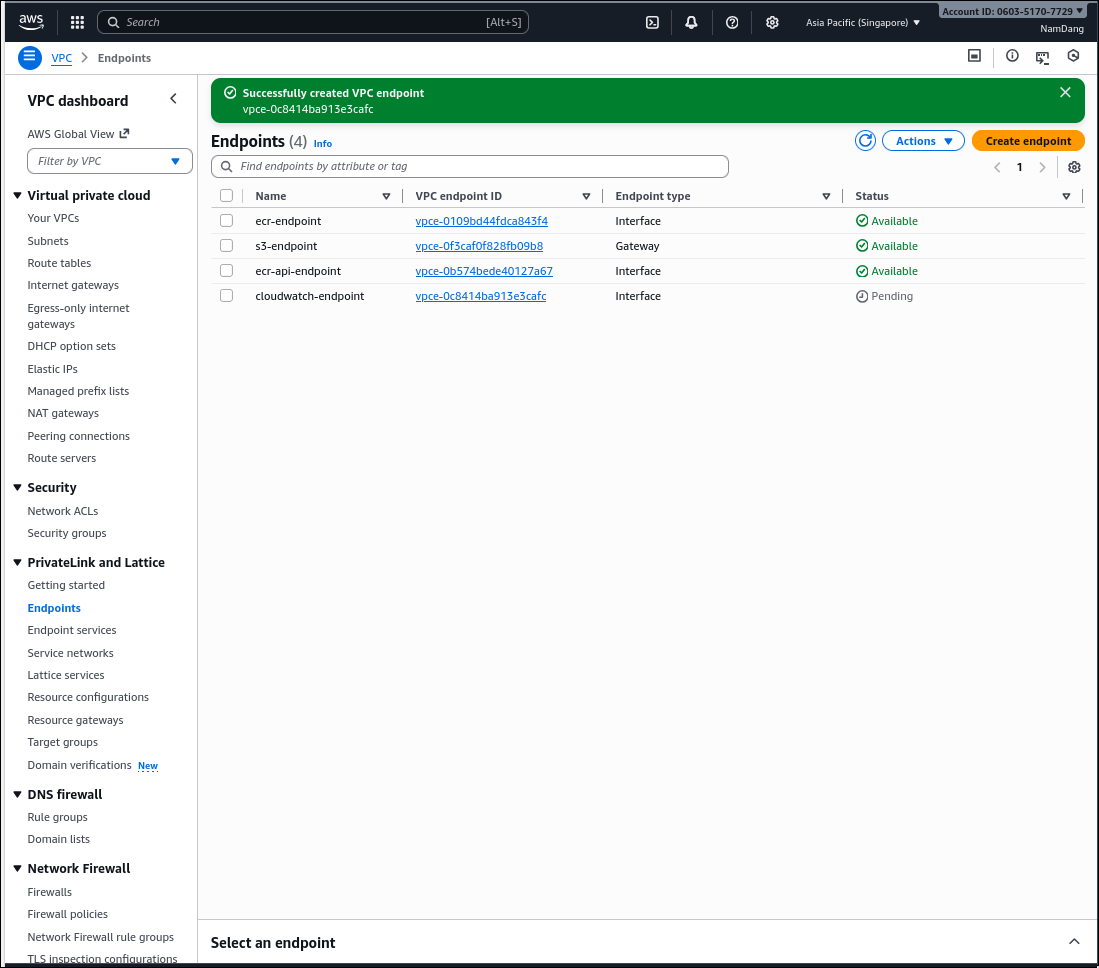Open the AWS services grid icon

pos(77,21)
